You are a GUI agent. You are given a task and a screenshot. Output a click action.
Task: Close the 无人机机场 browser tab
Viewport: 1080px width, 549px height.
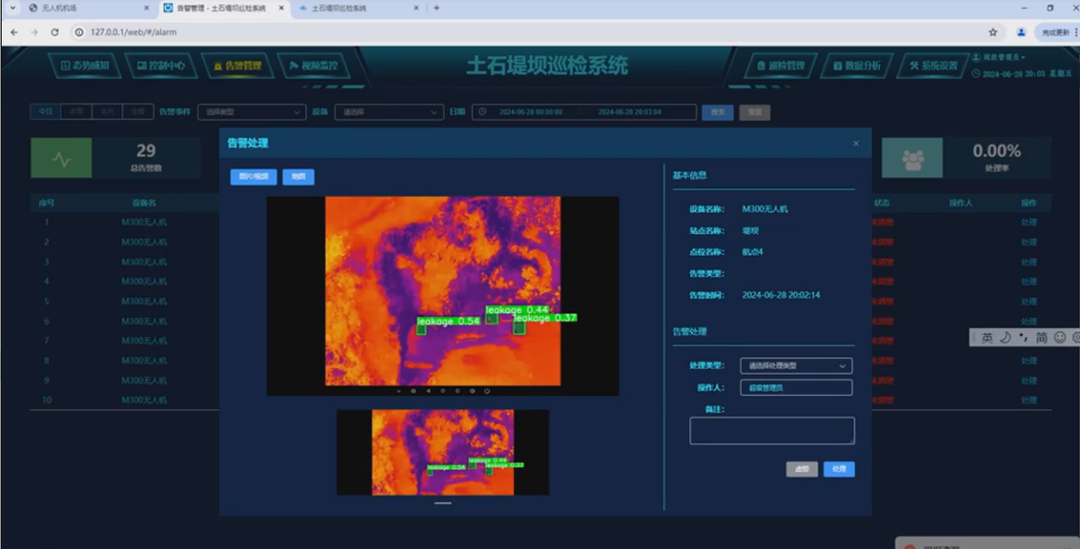click(146, 8)
